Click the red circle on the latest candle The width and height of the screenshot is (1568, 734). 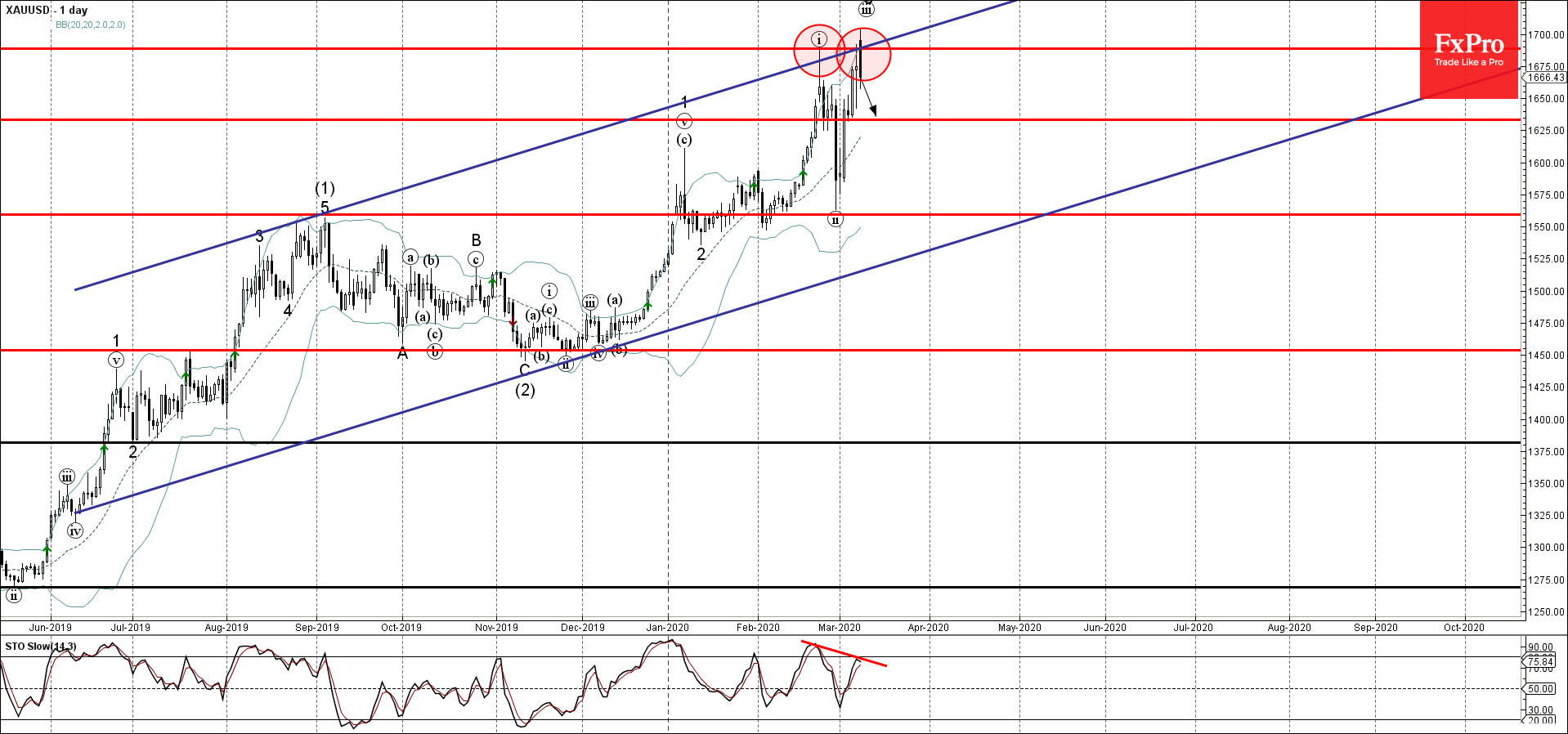[x=863, y=55]
